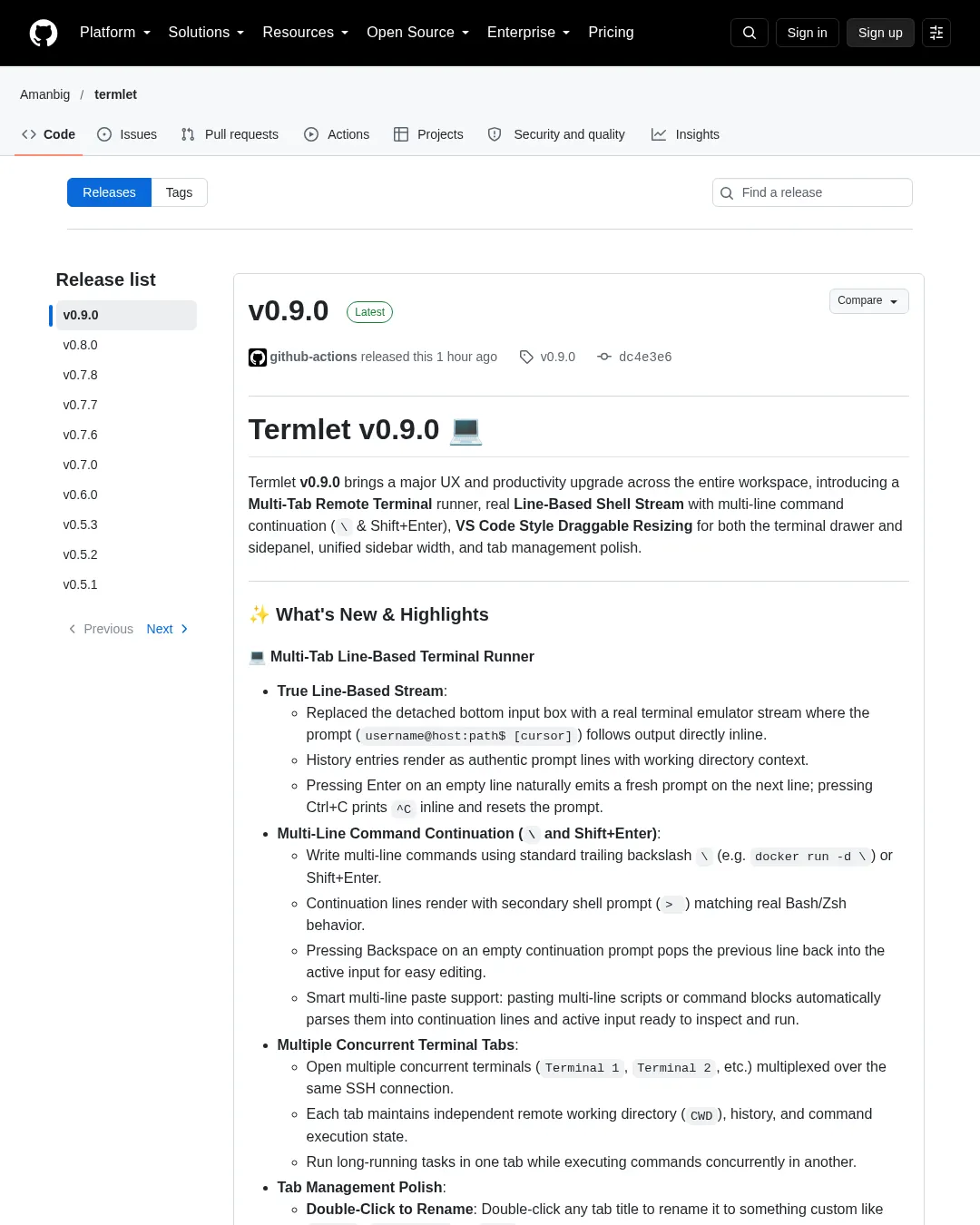Select v0.7.8 in the release list
The image size is (980, 1225).
(126, 375)
